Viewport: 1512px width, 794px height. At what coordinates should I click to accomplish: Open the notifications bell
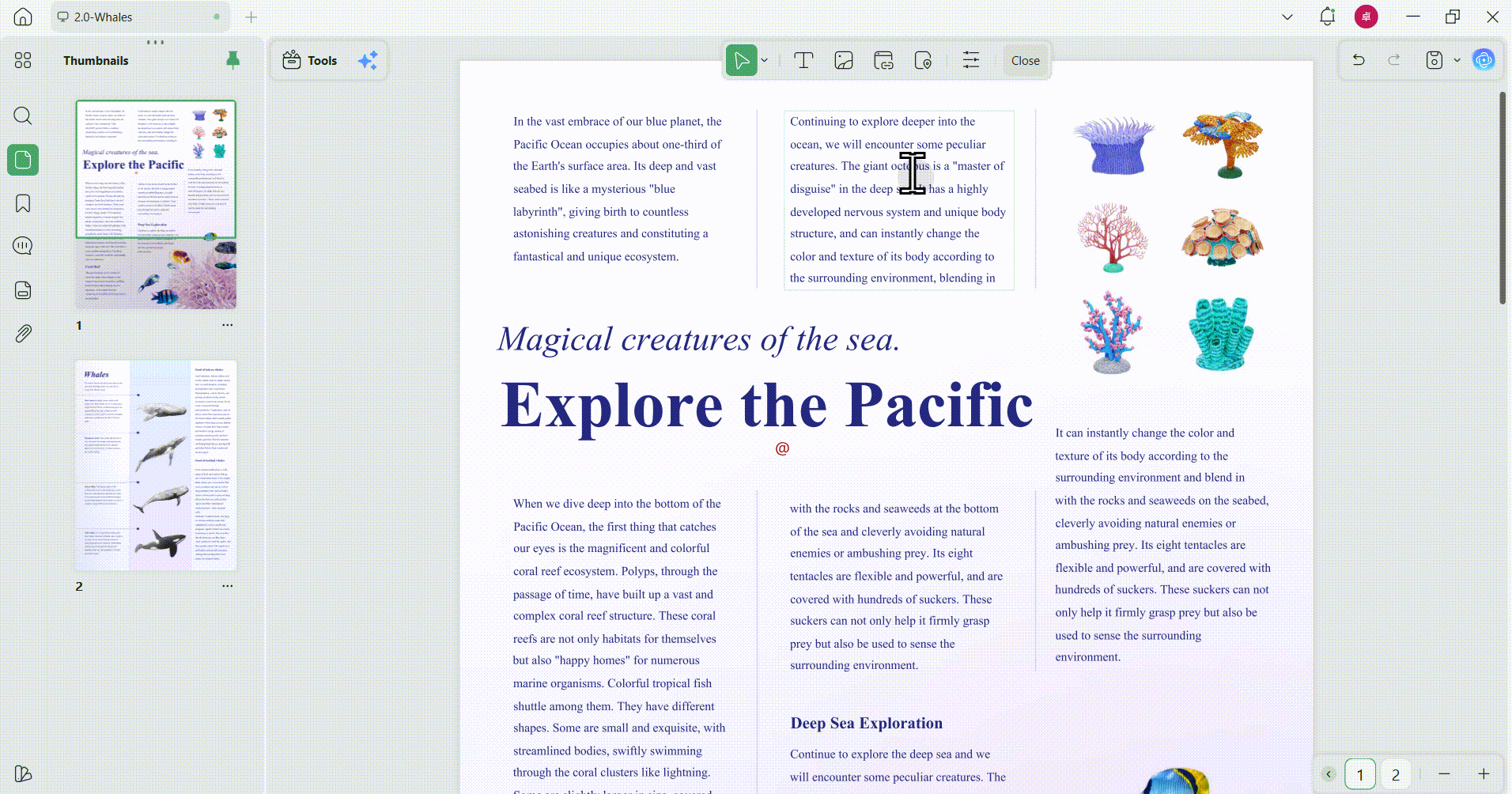pyautogui.click(x=1328, y=17)
